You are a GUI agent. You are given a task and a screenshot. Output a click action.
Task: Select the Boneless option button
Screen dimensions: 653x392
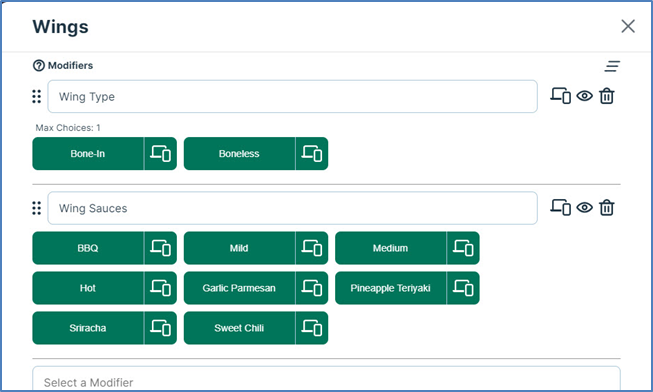point(239,153)
